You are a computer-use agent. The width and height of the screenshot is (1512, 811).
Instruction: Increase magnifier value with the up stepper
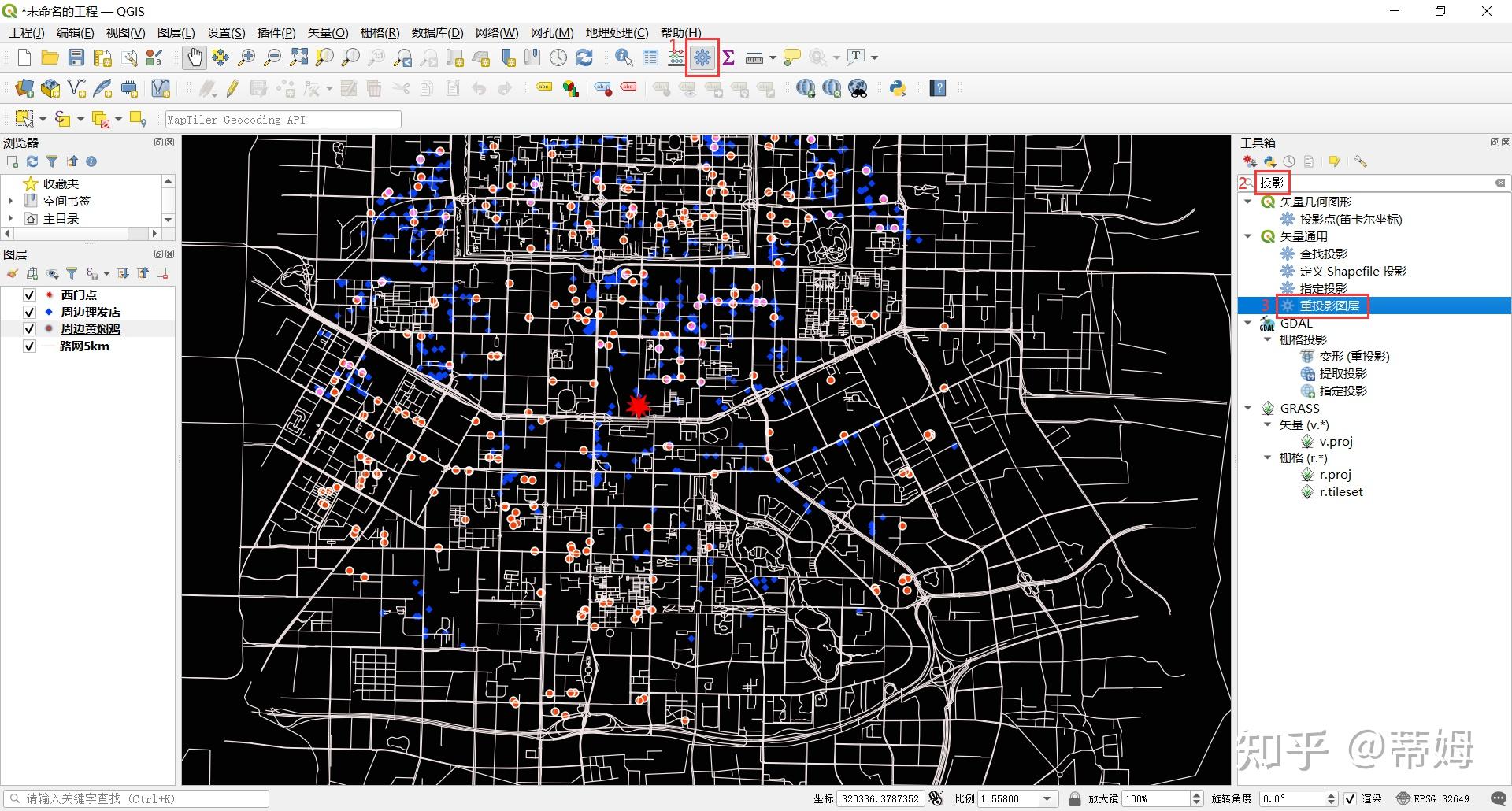tap(1197, 794)
